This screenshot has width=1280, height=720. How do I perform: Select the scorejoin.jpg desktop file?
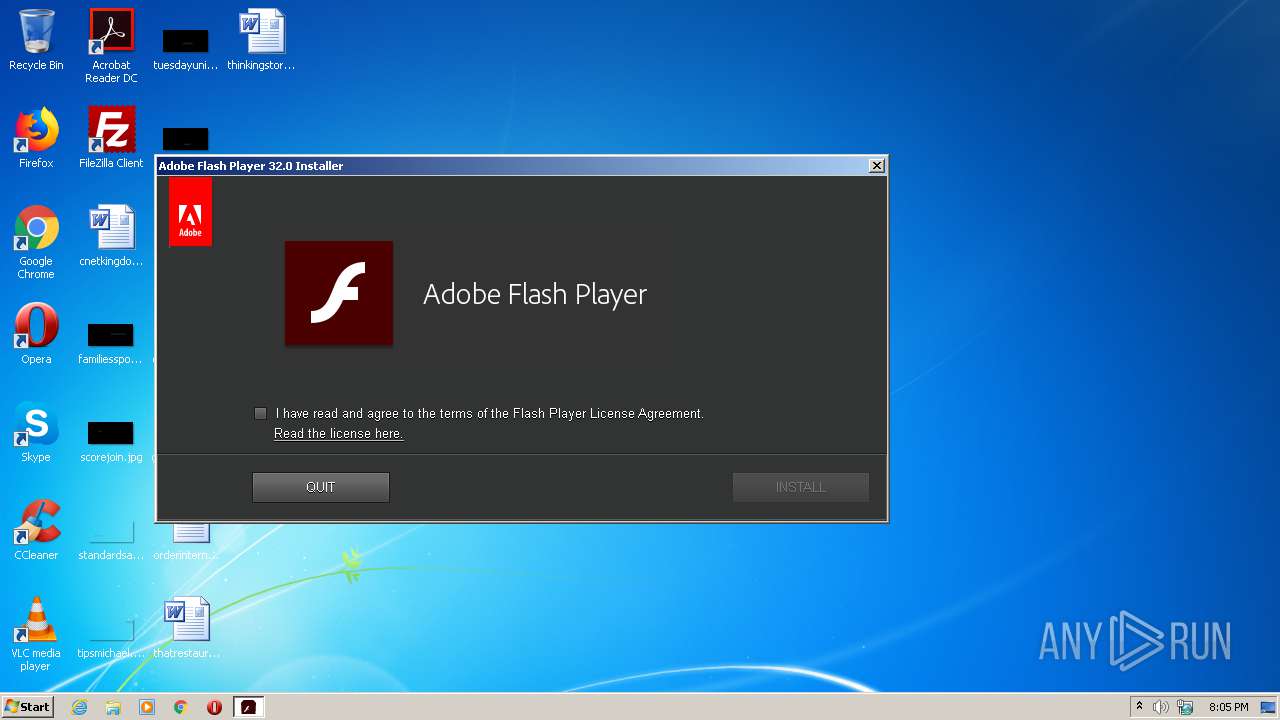click(x=111, y=440)
